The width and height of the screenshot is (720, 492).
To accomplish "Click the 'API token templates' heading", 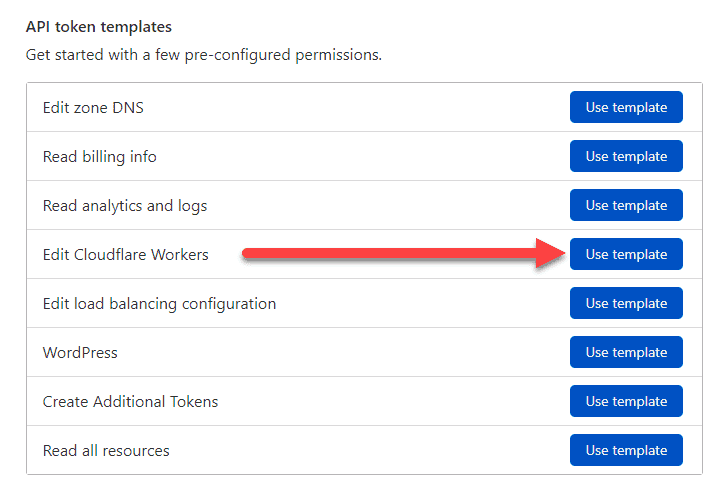I will [x=99, y=27].
